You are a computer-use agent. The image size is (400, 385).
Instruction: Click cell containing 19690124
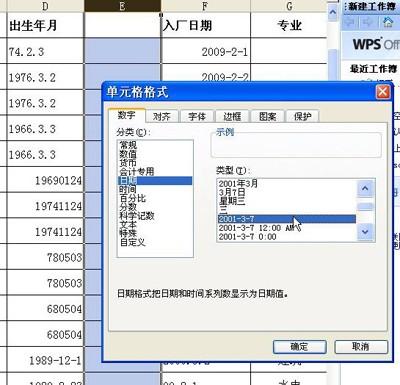45,180
